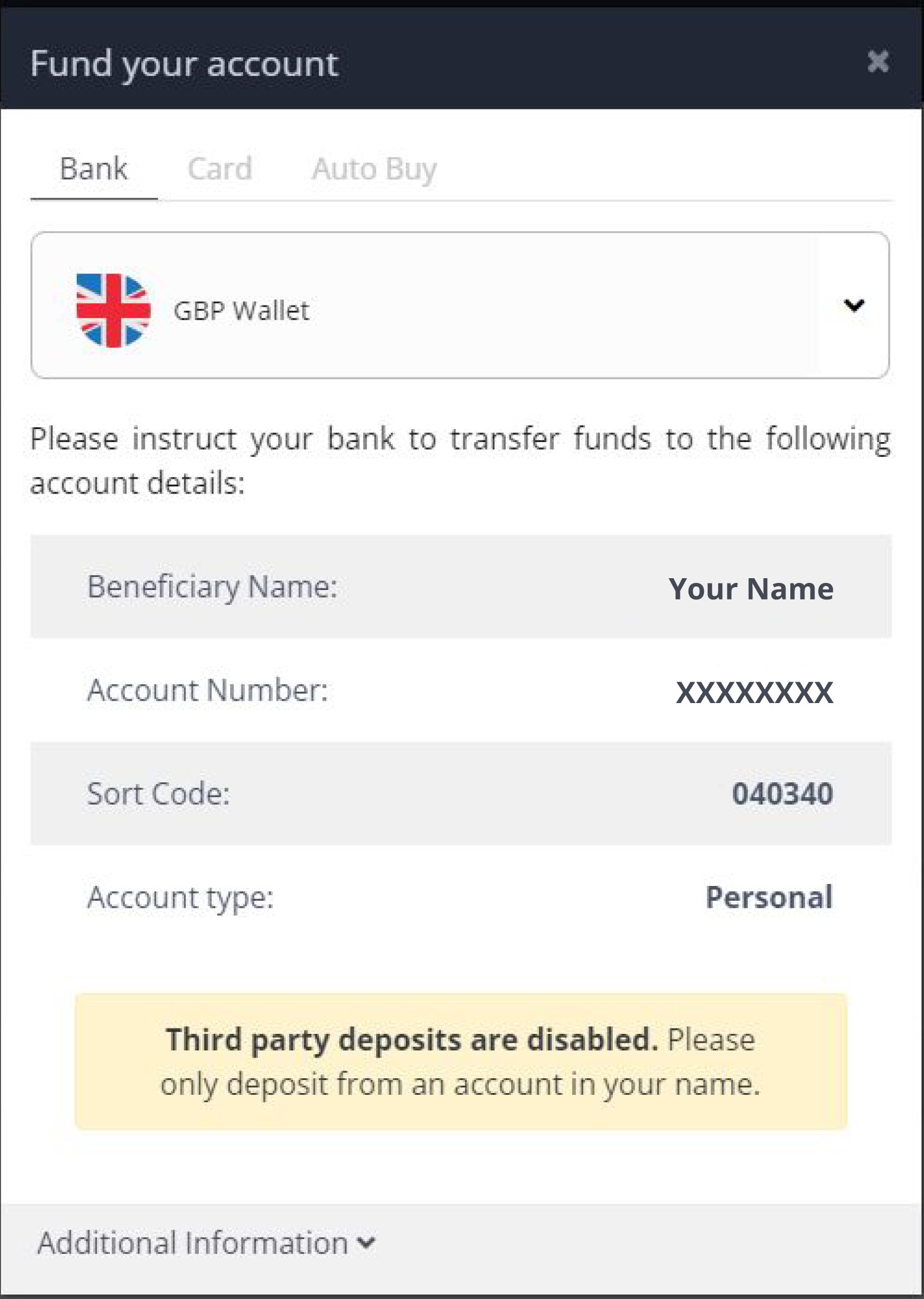Click the third party deposits warning banner
Screen dimensions: 924x1299
461,1061
